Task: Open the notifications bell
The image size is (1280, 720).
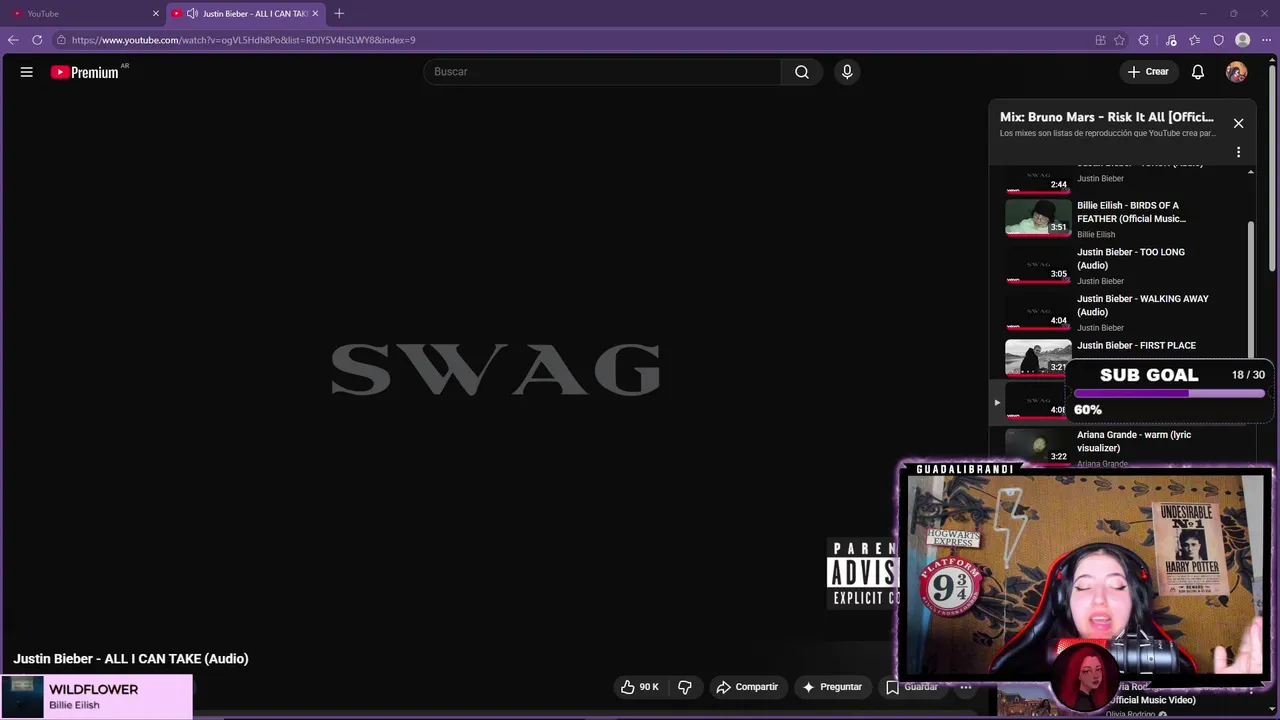Action: point(1198,72)
